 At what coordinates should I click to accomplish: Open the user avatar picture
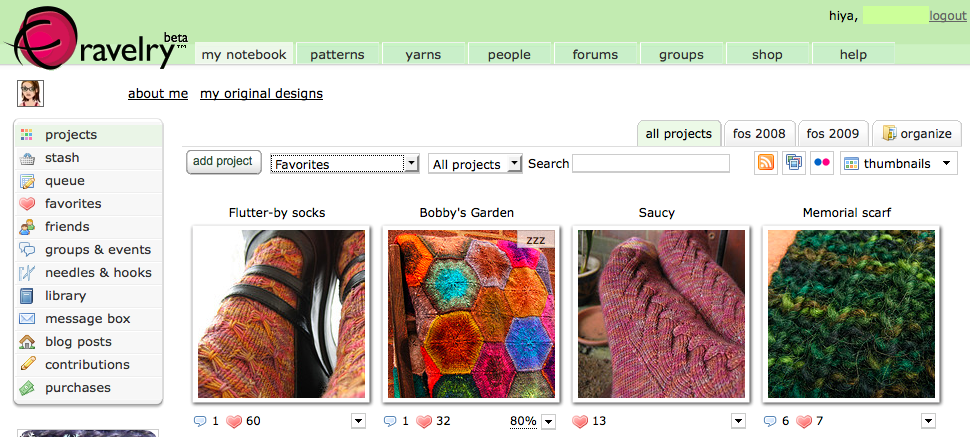30,93
